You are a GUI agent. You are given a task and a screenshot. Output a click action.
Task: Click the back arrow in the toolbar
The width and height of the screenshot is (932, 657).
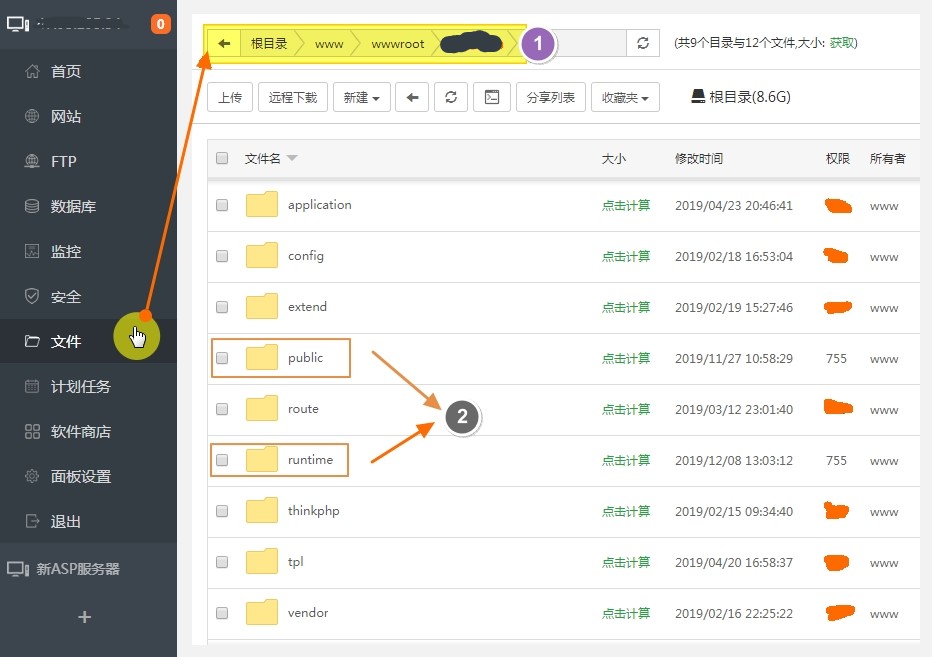(412, 97)
